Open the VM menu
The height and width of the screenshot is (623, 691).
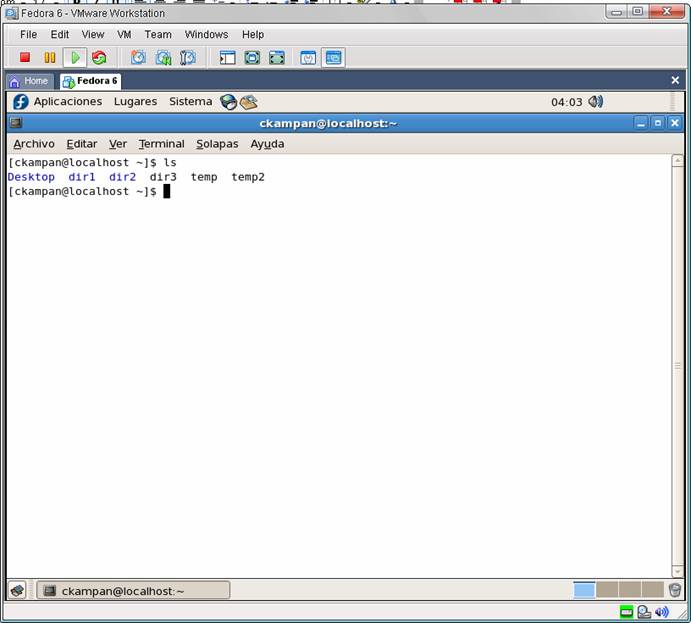(x=124, y=34)
